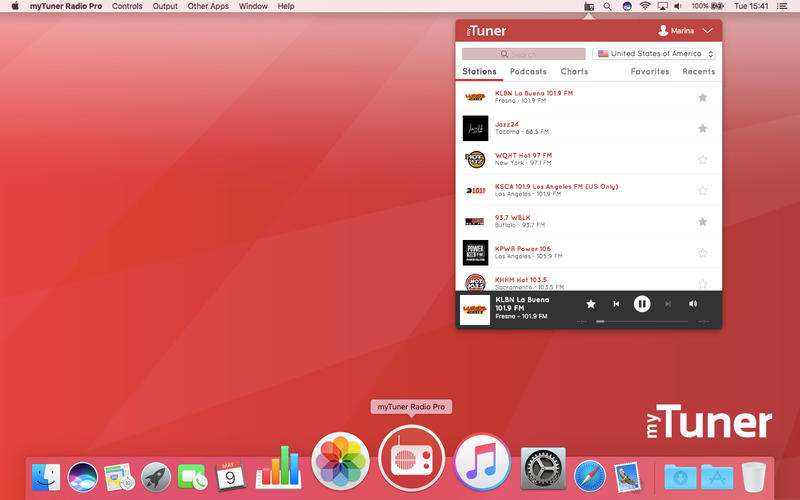Click the 93.7 WBLK station logo

[x=475, y=221]
